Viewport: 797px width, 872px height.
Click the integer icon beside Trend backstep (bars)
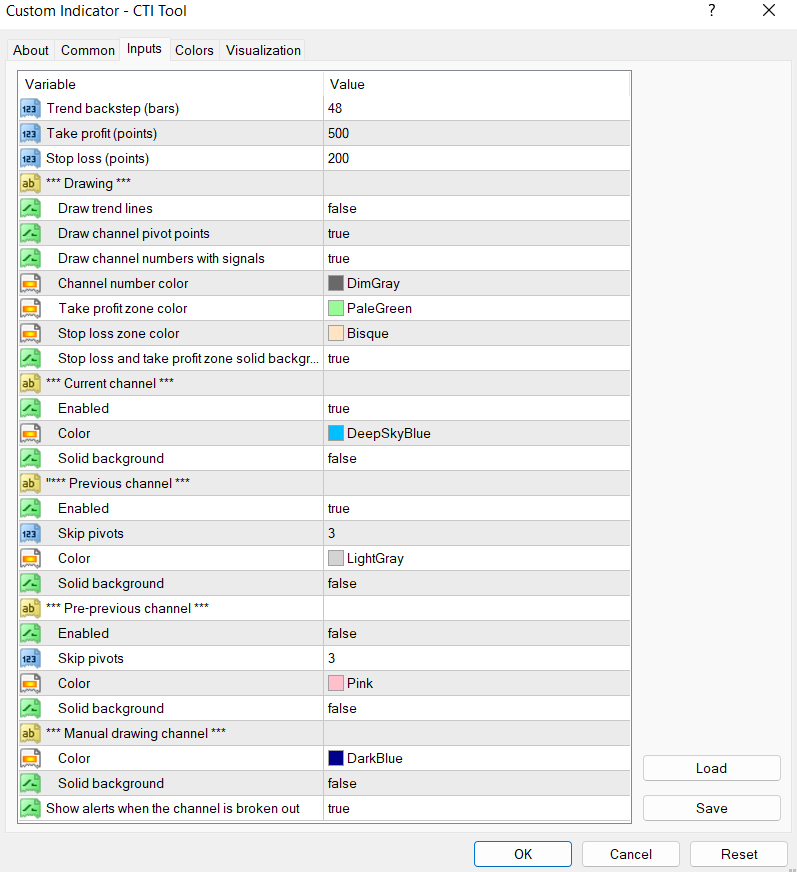[30, 108]
